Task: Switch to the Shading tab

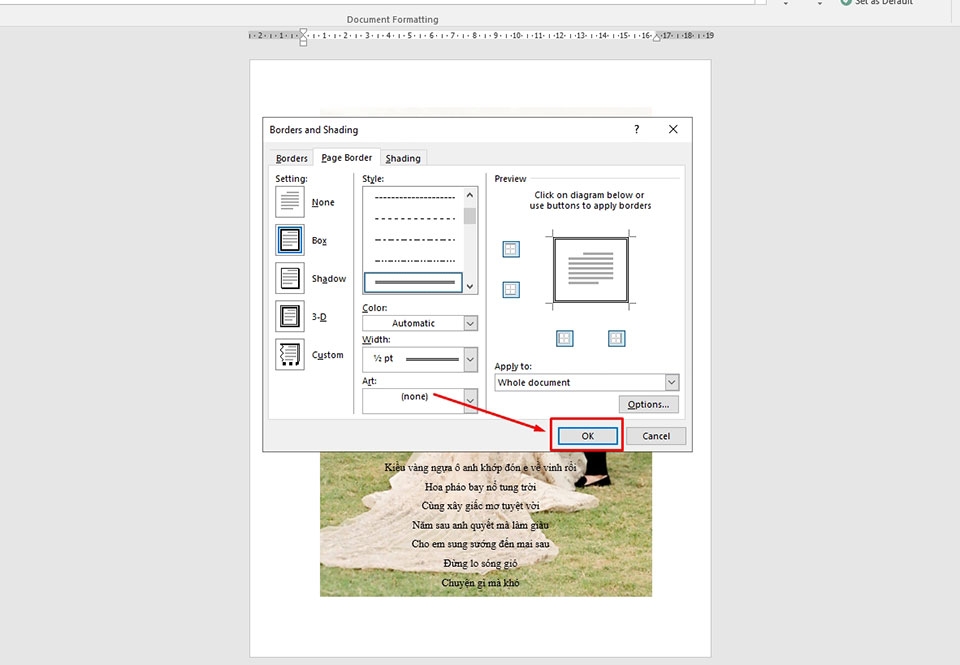Action: click(403, 157)
